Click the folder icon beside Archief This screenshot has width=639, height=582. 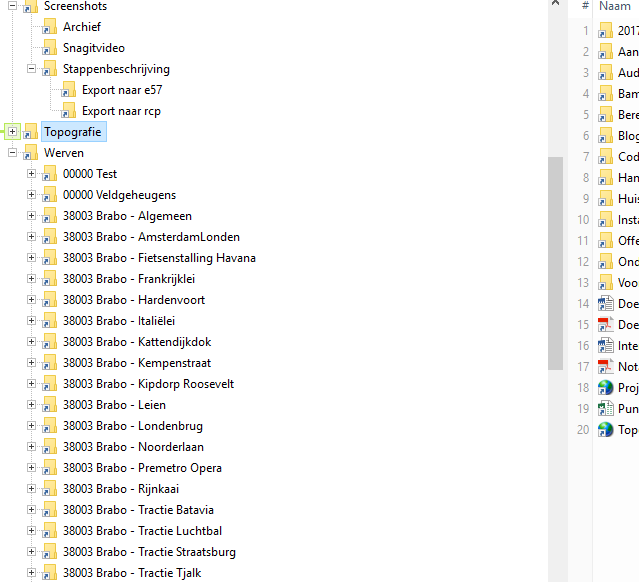click(x=49, y=27)
